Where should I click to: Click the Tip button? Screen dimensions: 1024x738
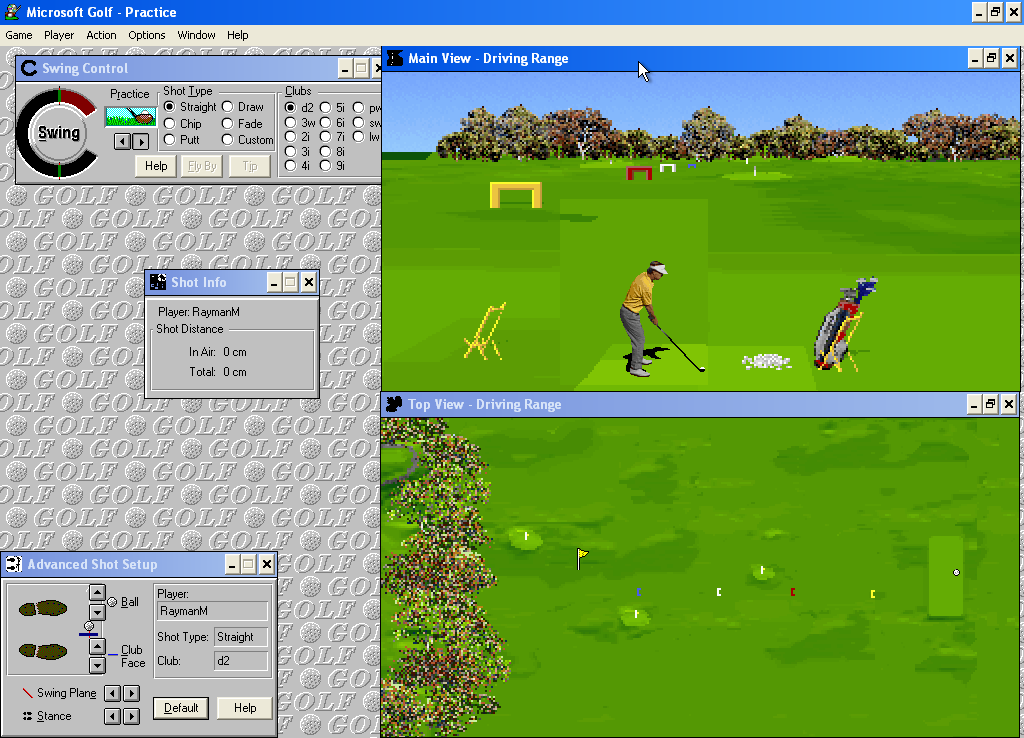tap(249, 166)
